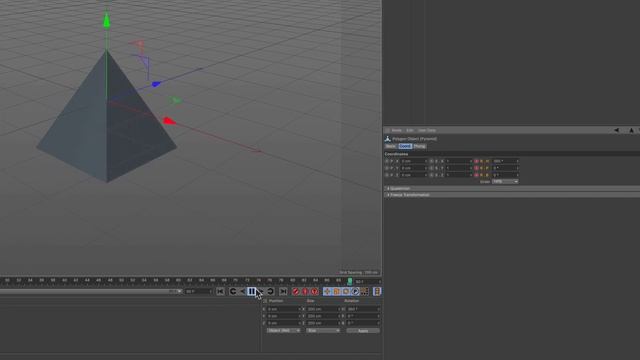Screen dimensions: 640x360
Task: Click Rotation P field in Coordinate Manager
Action: (363, 316)
